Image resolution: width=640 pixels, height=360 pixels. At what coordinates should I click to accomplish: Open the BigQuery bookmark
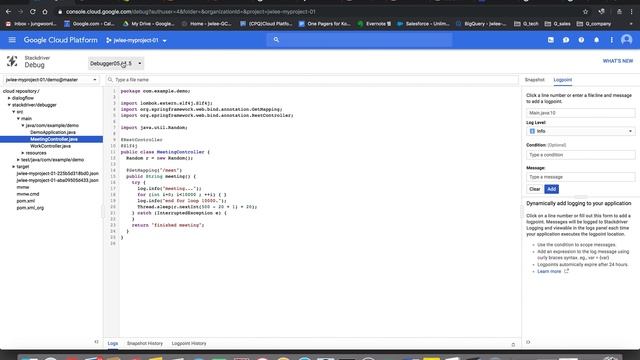tap(481, 24)
